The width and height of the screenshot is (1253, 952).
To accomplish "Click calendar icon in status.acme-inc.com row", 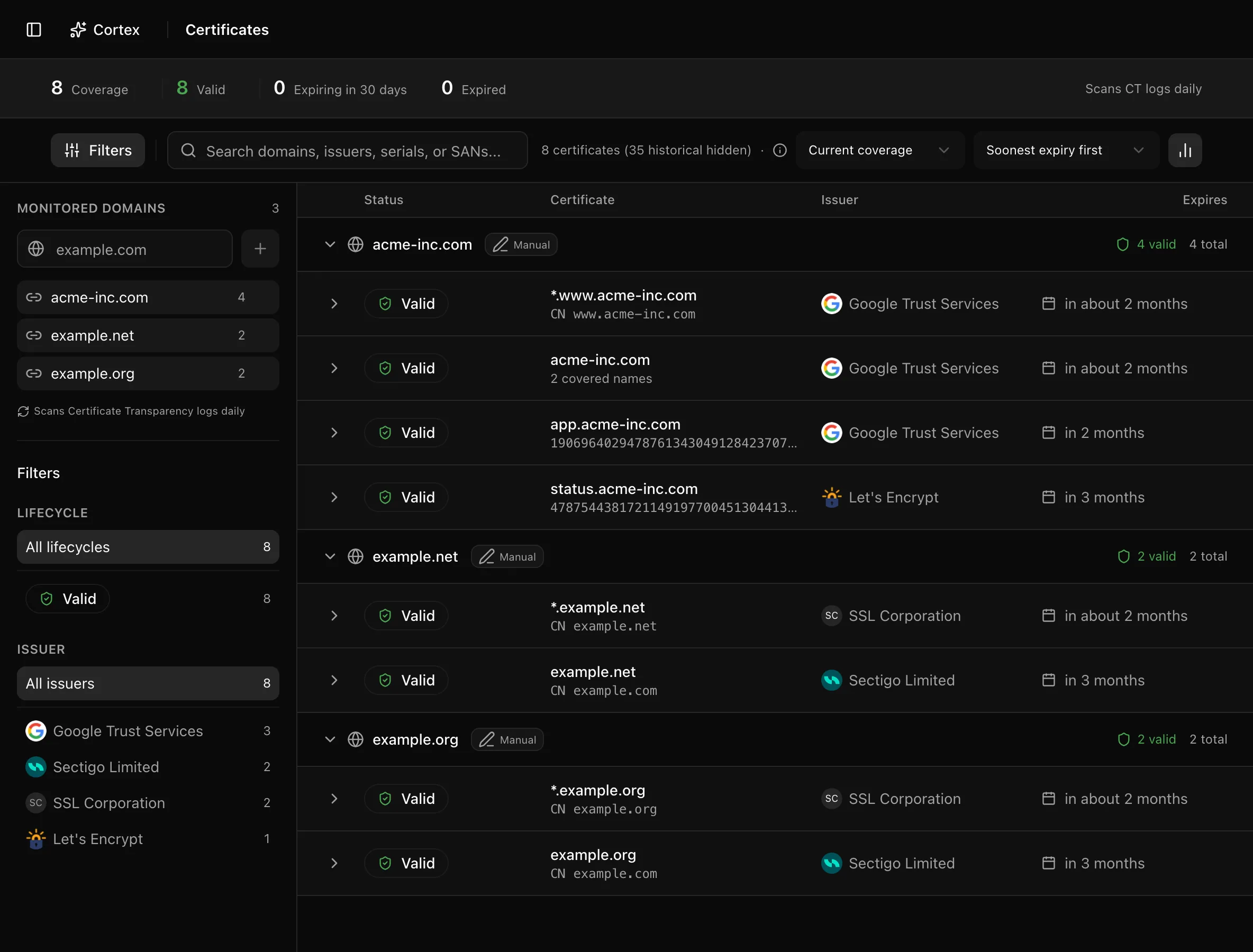I will (1049, 498).
